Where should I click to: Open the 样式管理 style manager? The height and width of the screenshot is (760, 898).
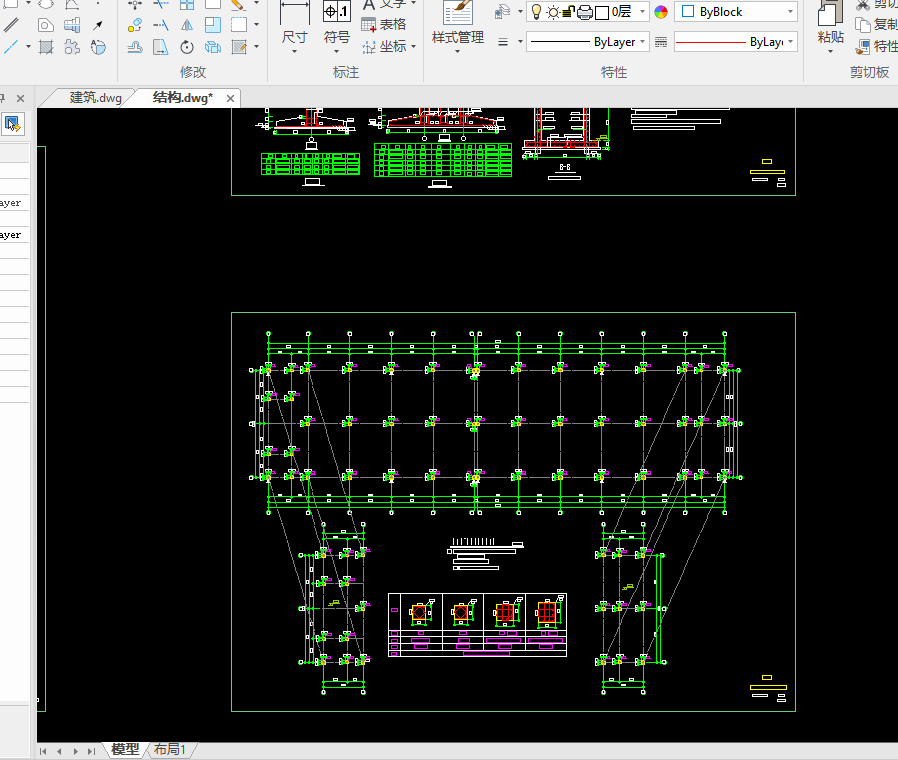pos(458,27)
